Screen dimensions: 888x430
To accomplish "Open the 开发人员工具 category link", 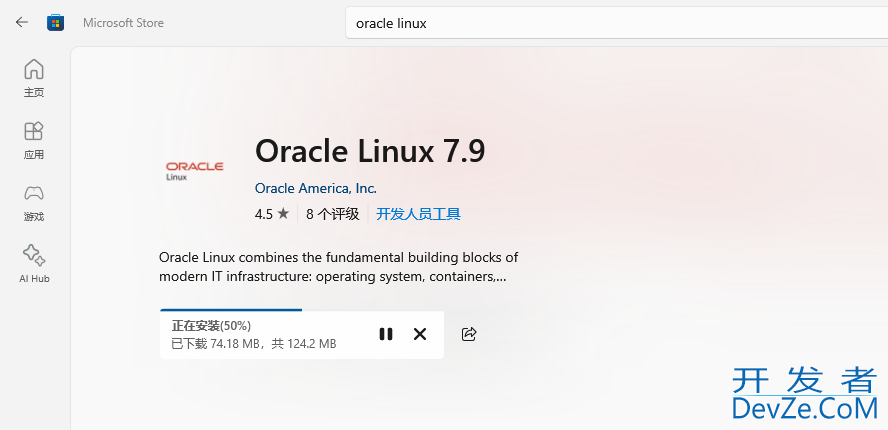I will click(418, 214).
